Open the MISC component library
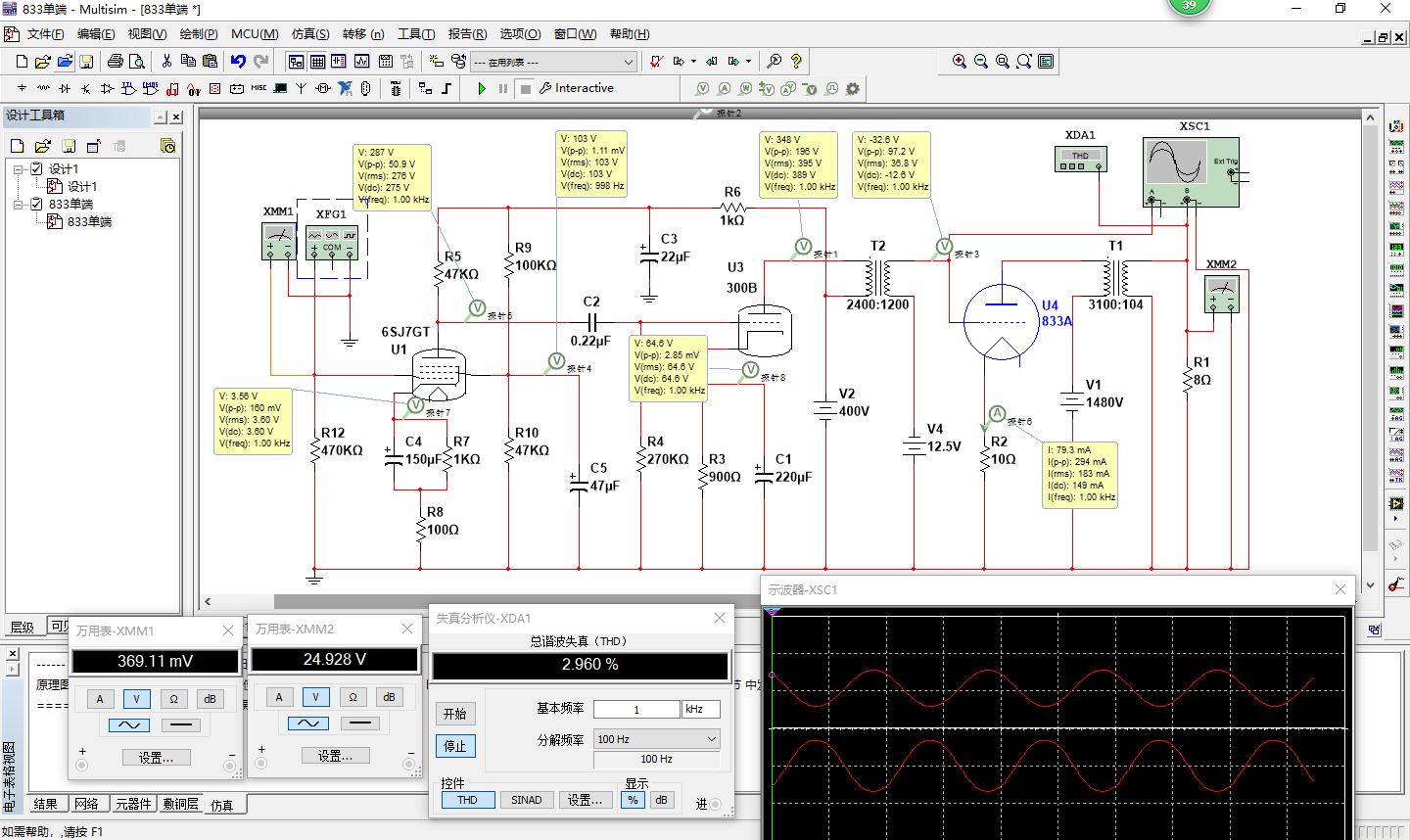 pyautogui.click(x=258, y=88)
